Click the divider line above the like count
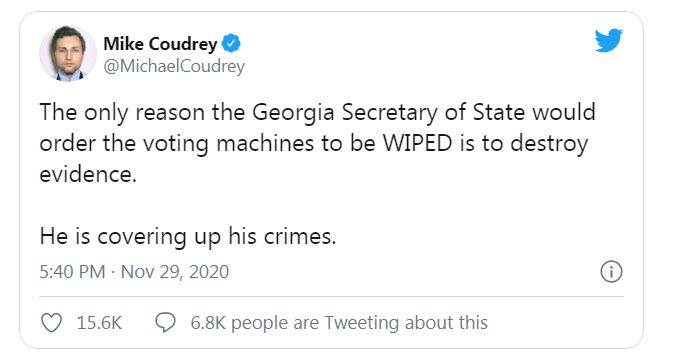The width and height of the screenshot is (677, 360). coord(332,297)
